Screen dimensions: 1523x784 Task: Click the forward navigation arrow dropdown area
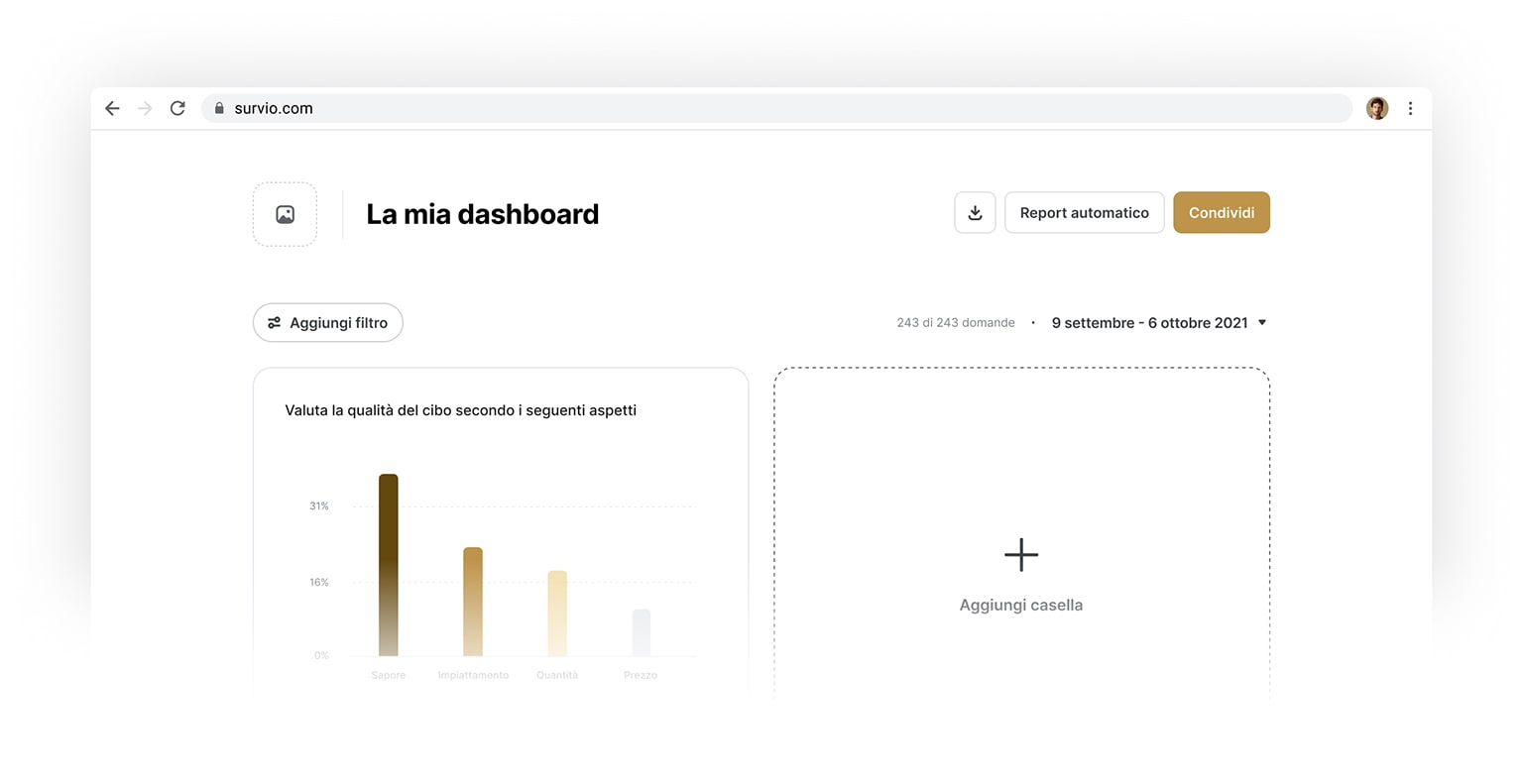[144, 108]
